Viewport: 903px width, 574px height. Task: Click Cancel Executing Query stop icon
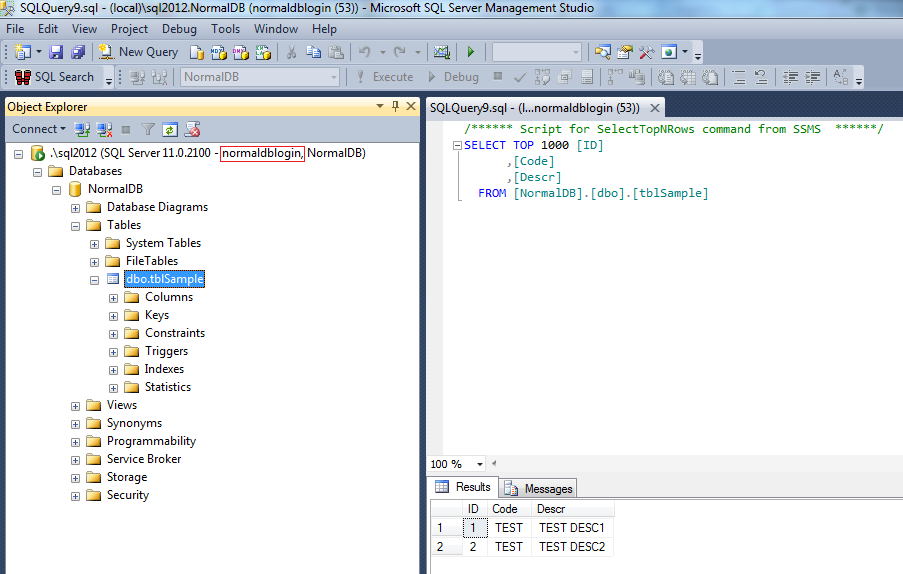(x=498, y=77)
